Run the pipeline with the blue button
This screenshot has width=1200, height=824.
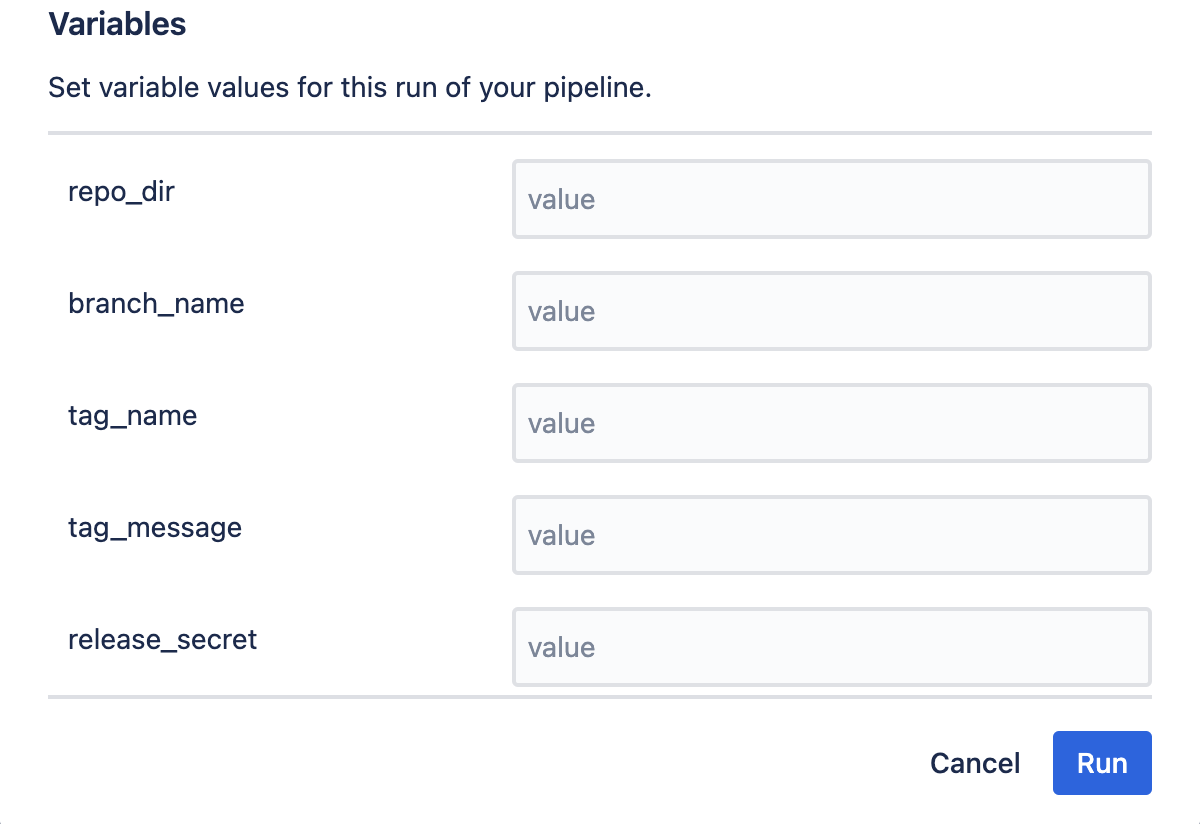coord(1102,763)
